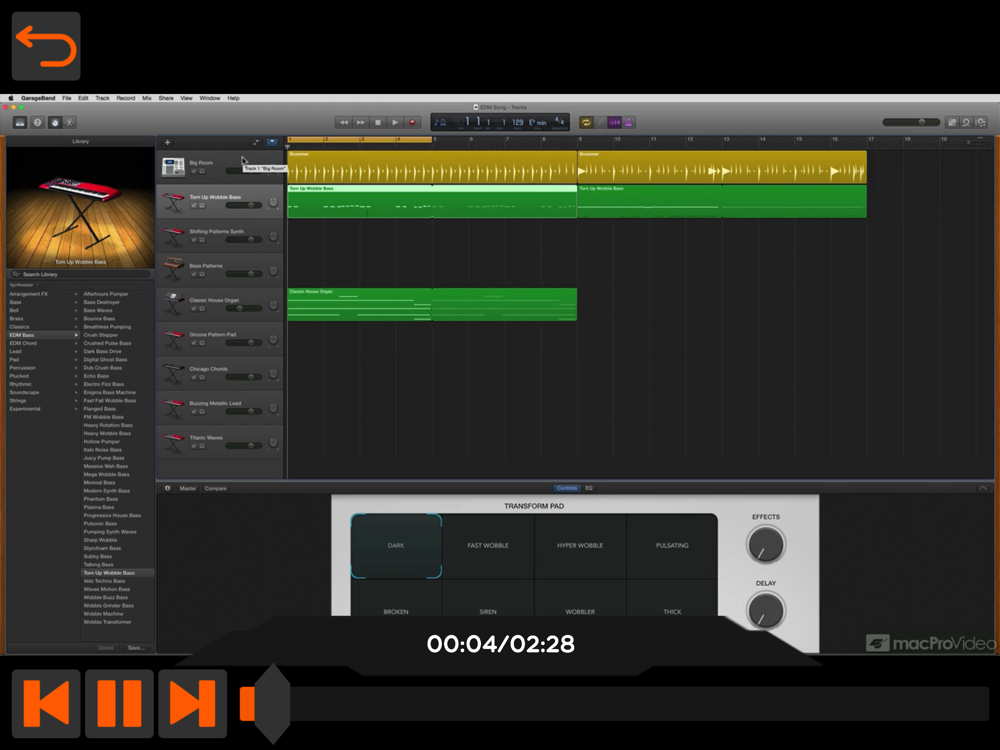The image size is (1000, 750).
Task: Mute the Classic House Organ track
Action: click(194, 309)
